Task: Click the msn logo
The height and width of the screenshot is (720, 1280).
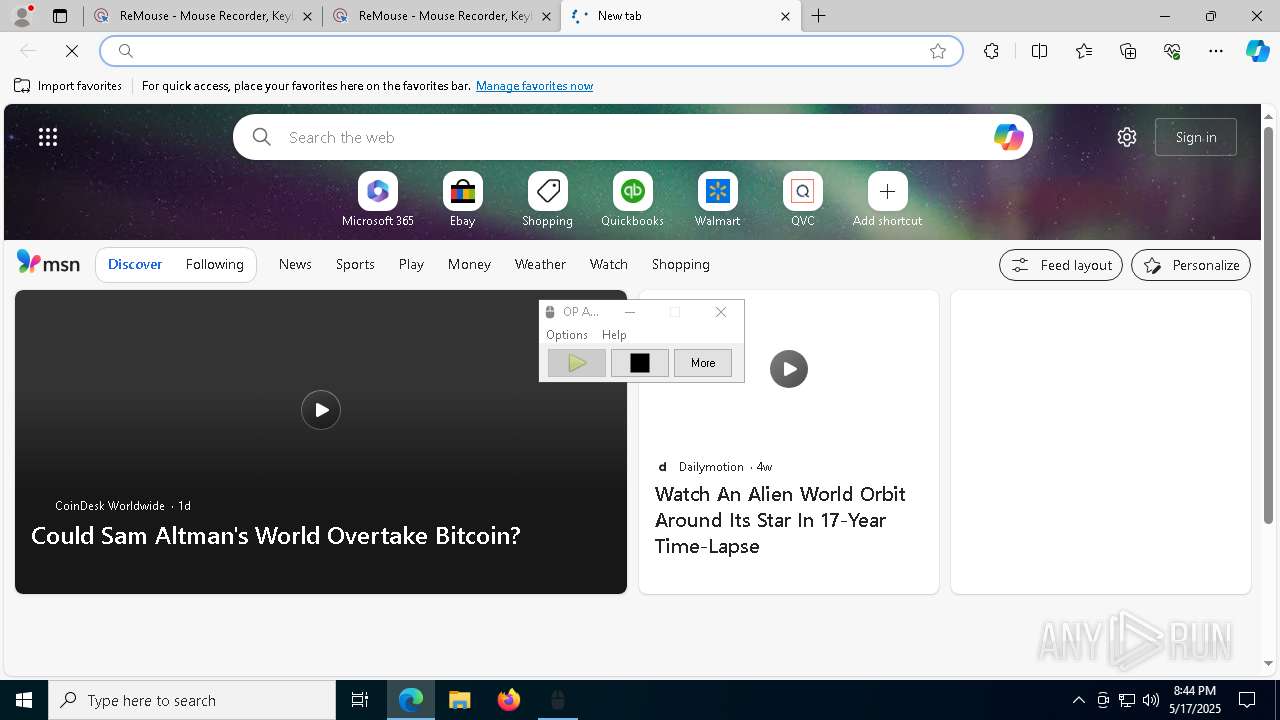Action: 48,264
